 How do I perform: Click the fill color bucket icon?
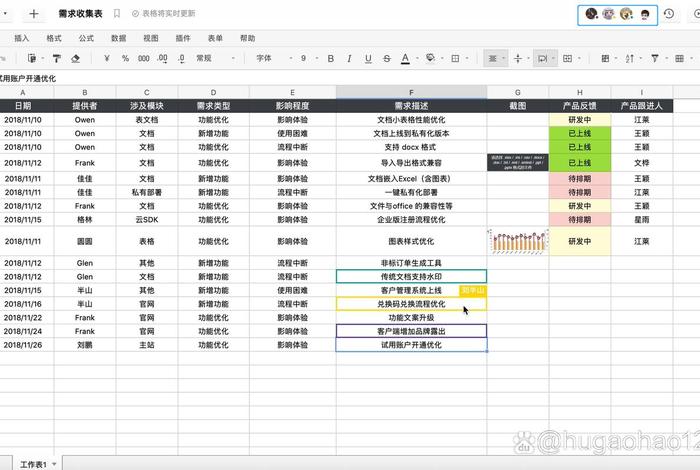[x=430, y=58]
